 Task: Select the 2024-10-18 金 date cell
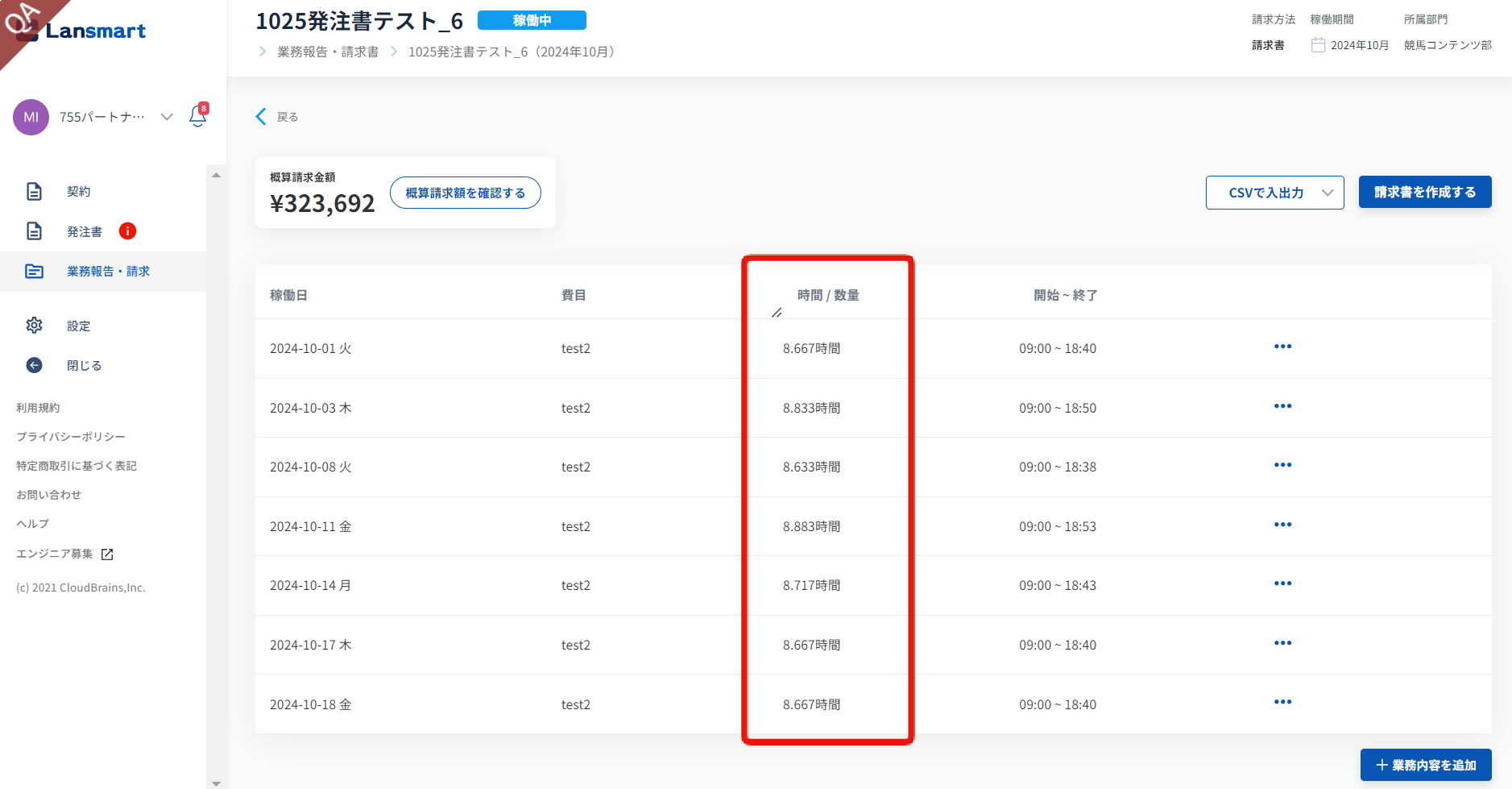[311, 704]
